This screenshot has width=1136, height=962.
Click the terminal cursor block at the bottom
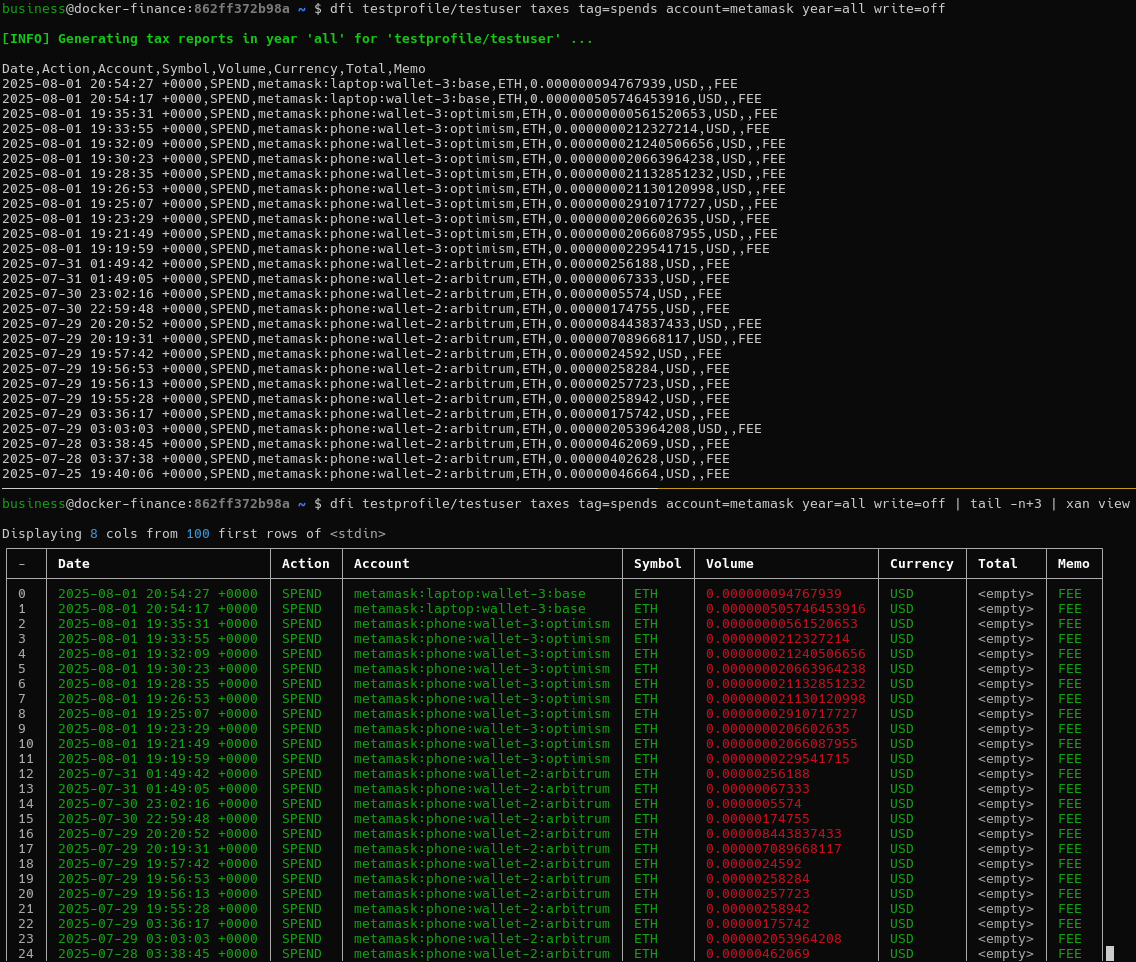coord(1109,954)
